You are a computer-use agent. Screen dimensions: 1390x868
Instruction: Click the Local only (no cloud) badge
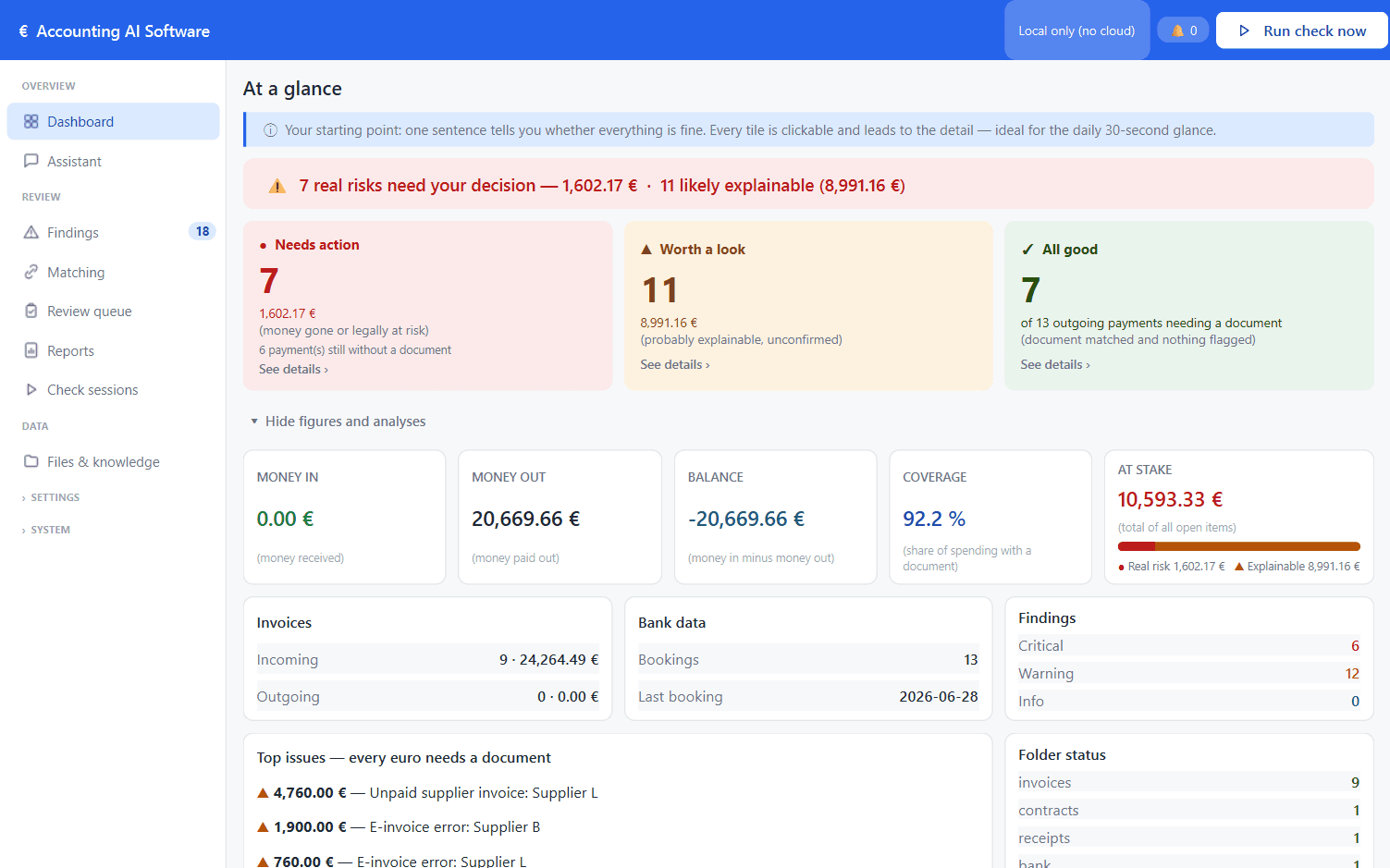click(x=1076, y=31)
